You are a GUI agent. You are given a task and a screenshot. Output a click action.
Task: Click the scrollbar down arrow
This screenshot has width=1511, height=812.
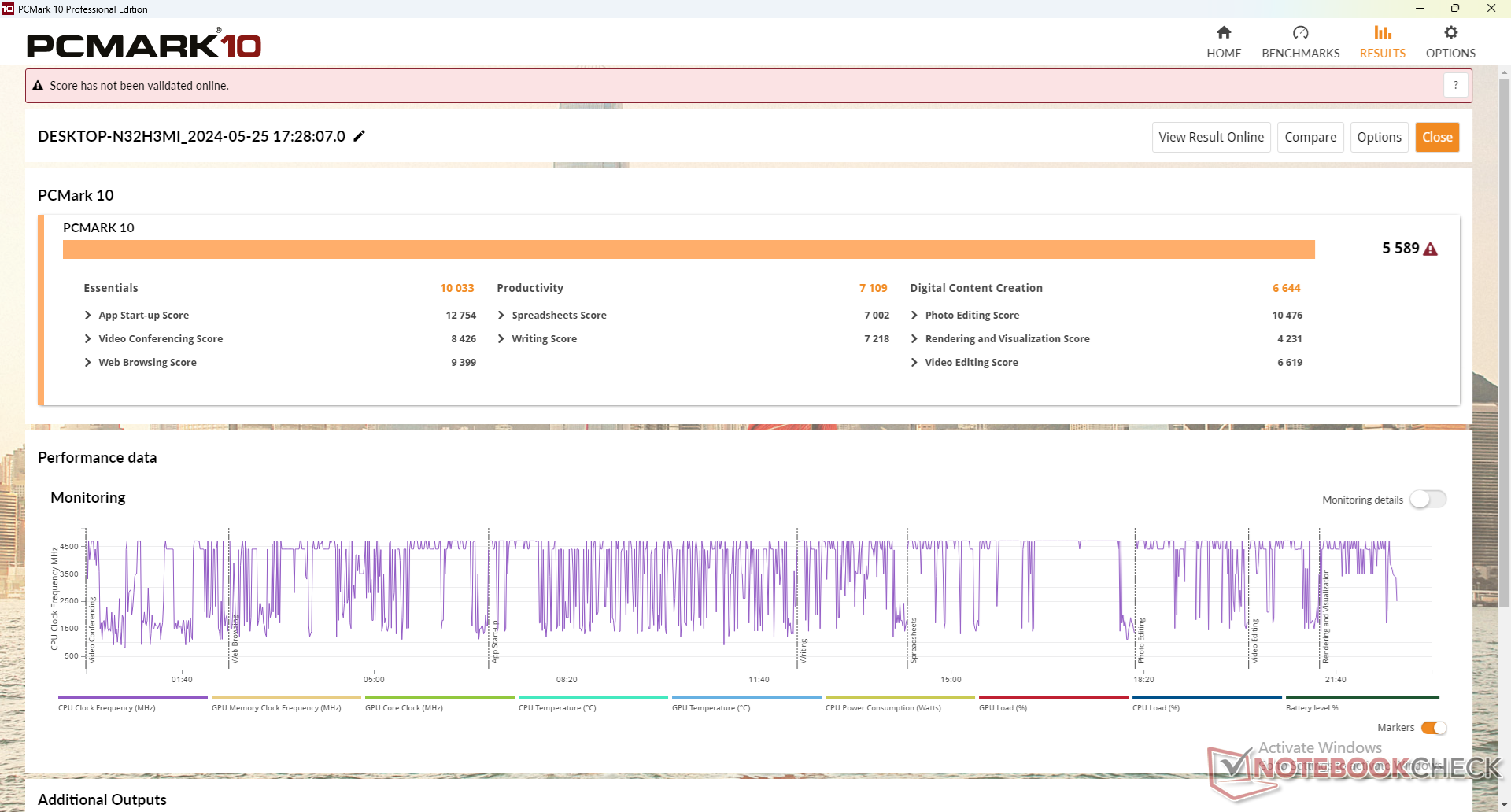click(x=1504, y=804)
